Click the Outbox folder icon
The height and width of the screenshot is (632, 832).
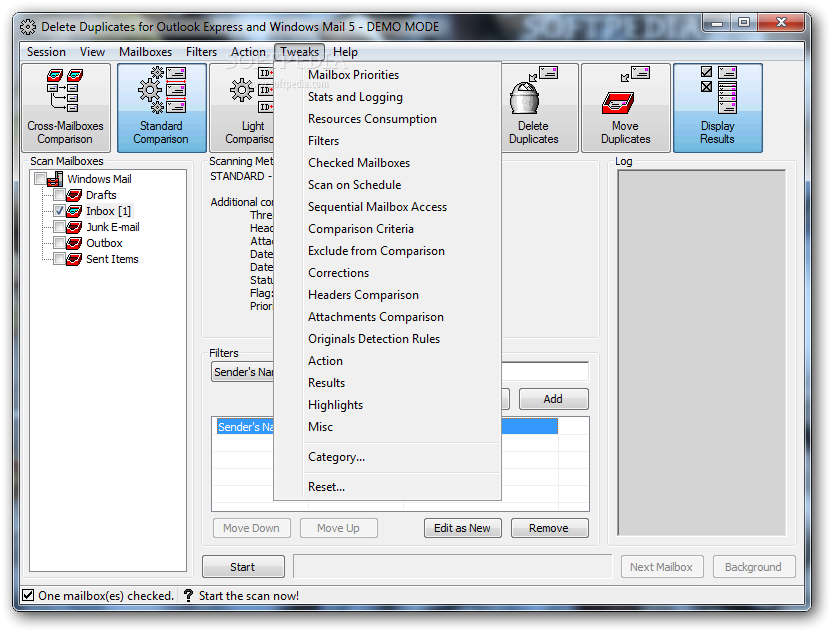click(74, 243)
